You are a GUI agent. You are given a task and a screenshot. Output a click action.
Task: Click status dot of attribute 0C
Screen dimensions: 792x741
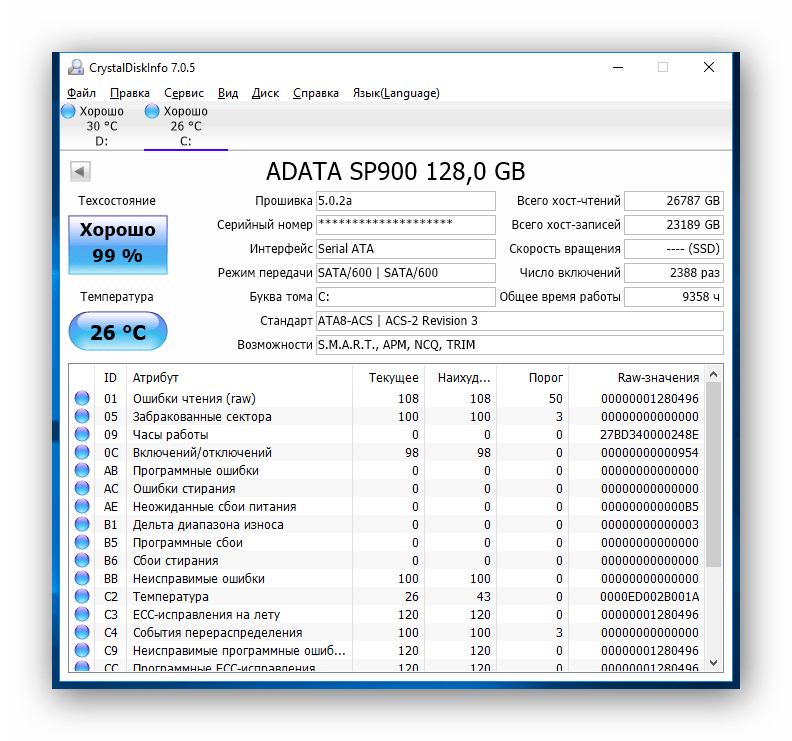[x=82, y=452]
